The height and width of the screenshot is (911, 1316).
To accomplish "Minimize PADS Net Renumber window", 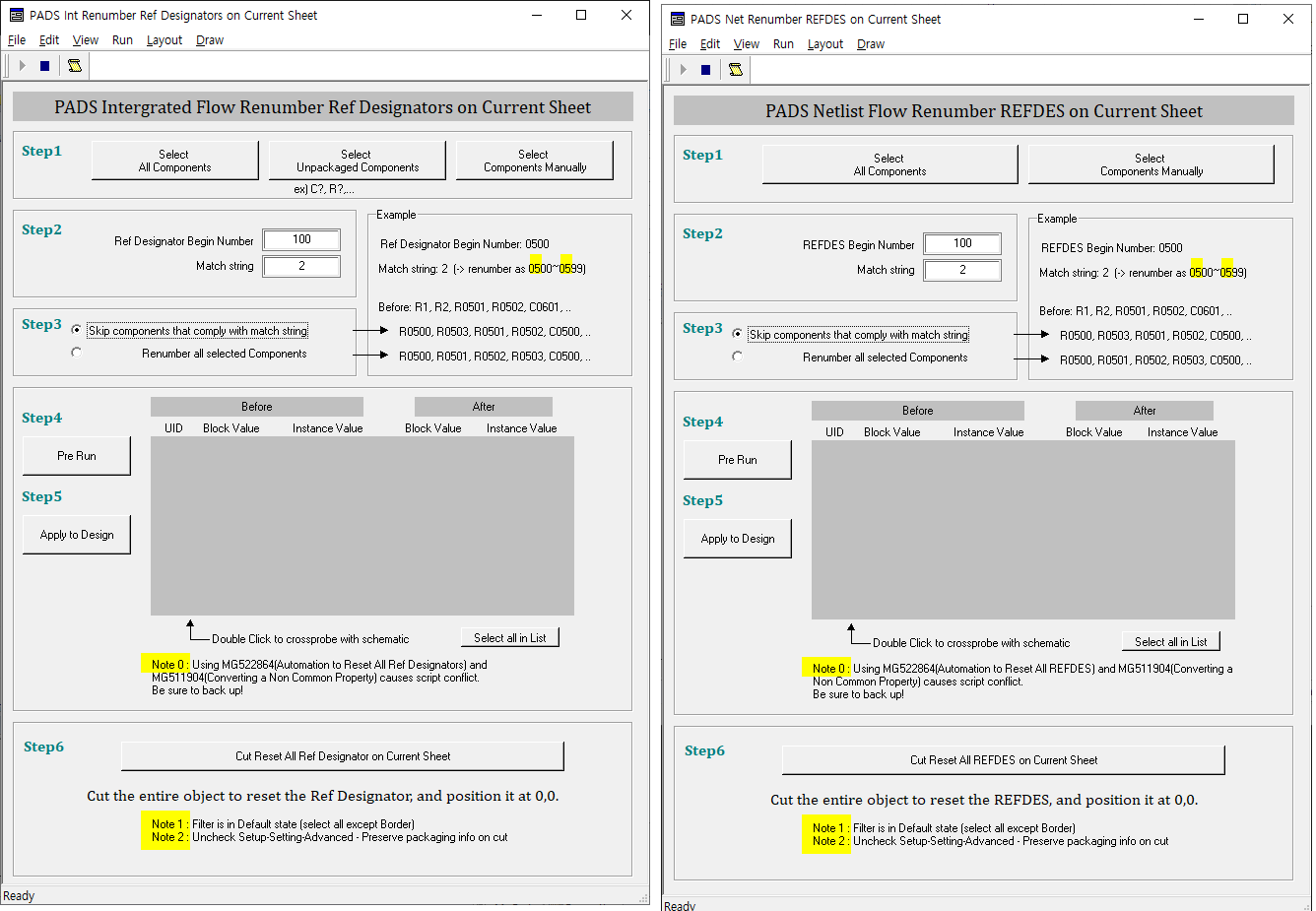I will coord(1198,19).
